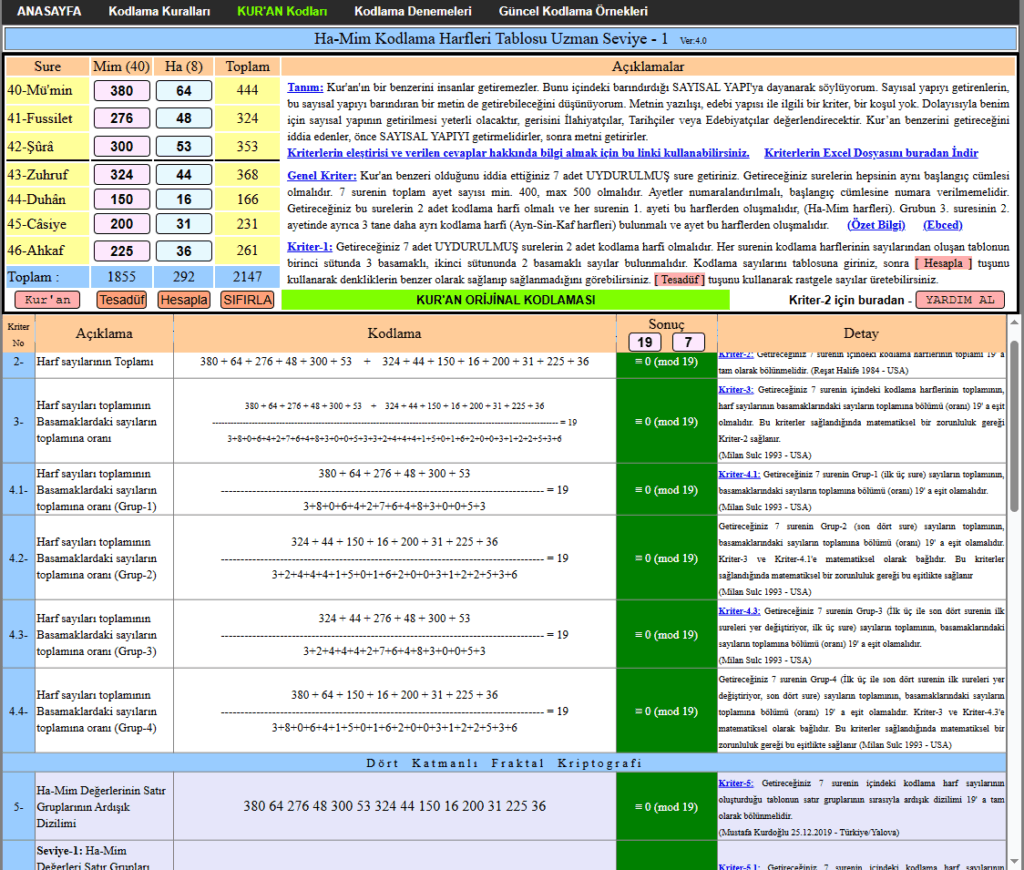Click the [ Hesapla ] text link in explanation
1024x870 pixels.
tap(943, 263)
